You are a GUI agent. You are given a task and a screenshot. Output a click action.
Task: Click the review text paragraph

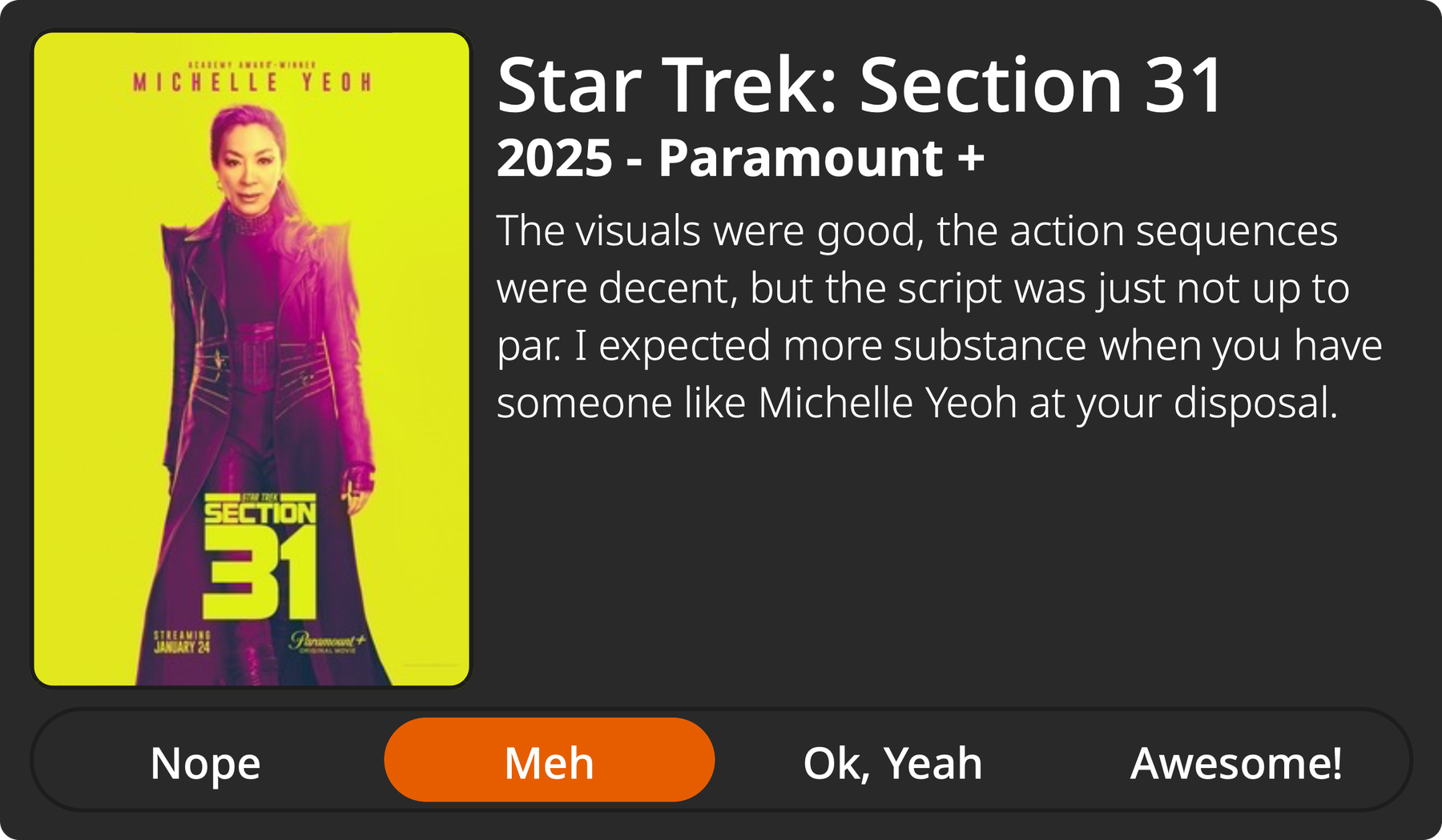coord(937,316)
